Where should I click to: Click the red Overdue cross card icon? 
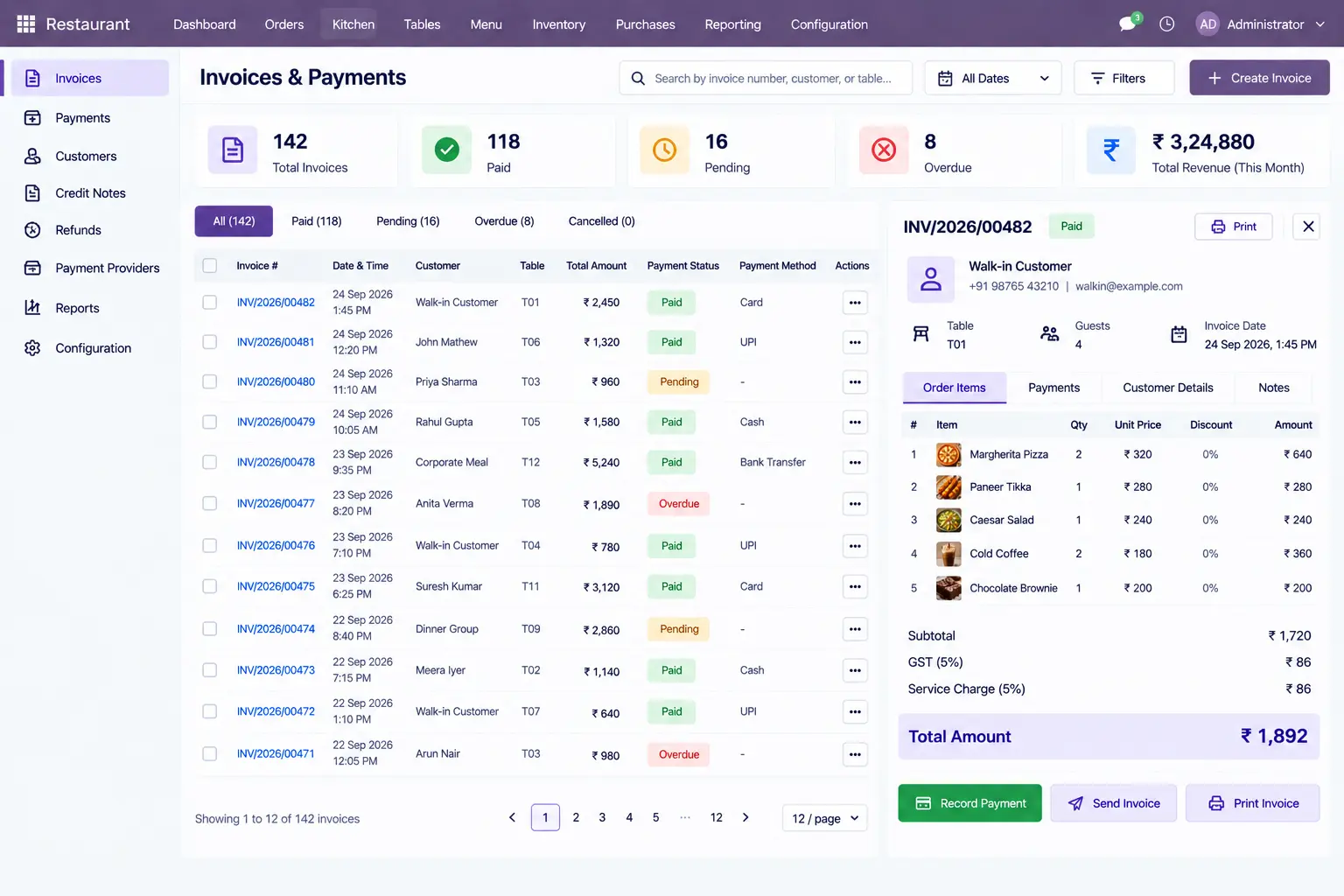click(884, 150)
